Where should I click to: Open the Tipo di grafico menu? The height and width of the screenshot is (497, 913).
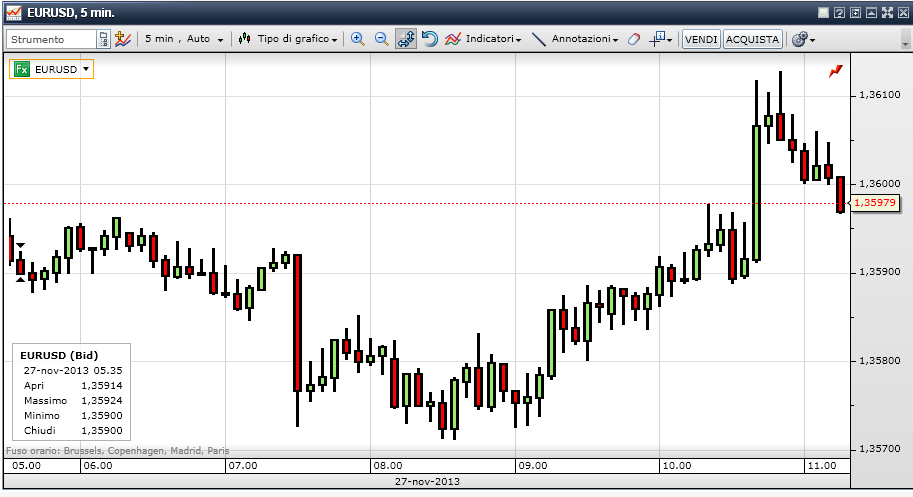288,39
